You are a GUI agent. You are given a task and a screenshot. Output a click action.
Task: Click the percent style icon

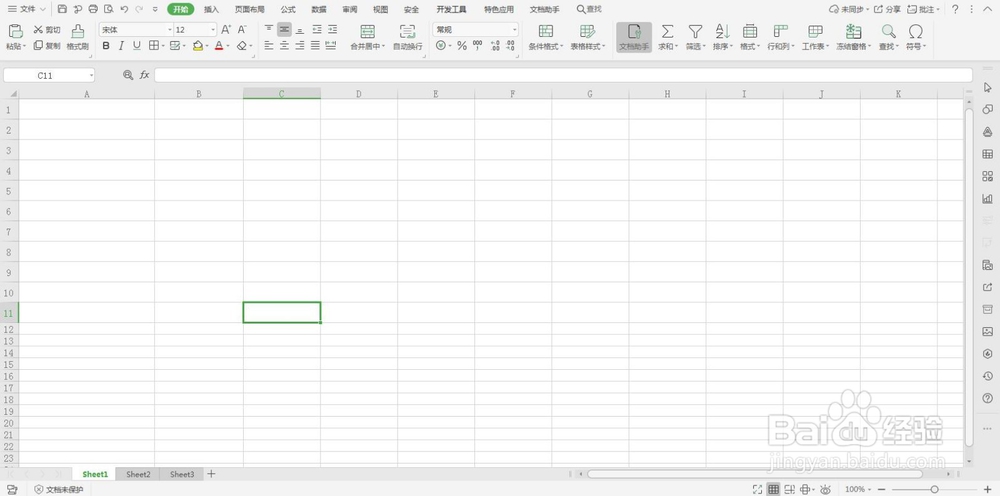pyautogui.click(x=462, y=46)
